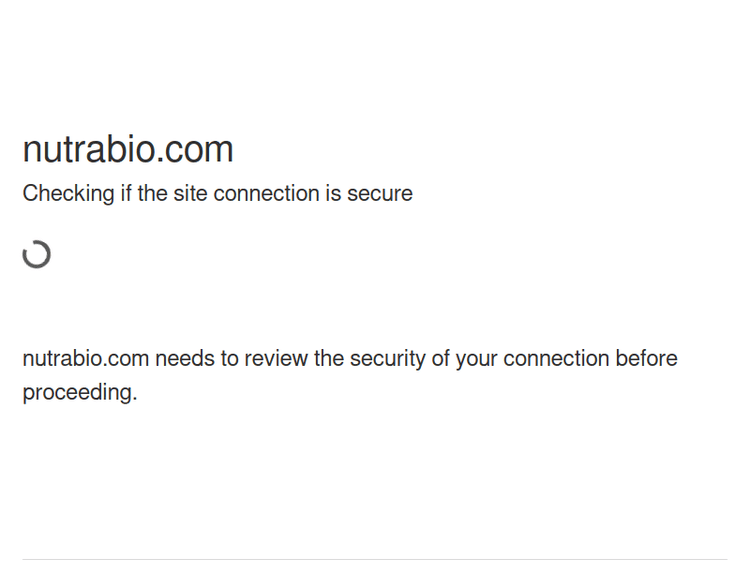This screenshot has width=750, height=563.
Task: Click the loading spinner icon
Action: click(37, 255)
